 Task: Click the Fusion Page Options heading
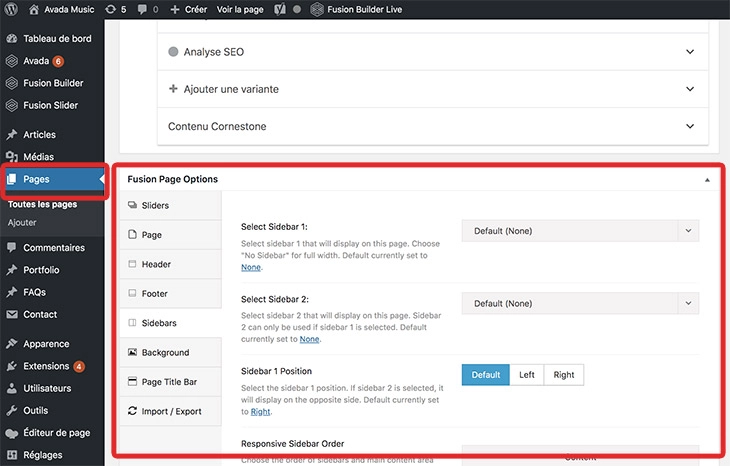tap(173, 179)
